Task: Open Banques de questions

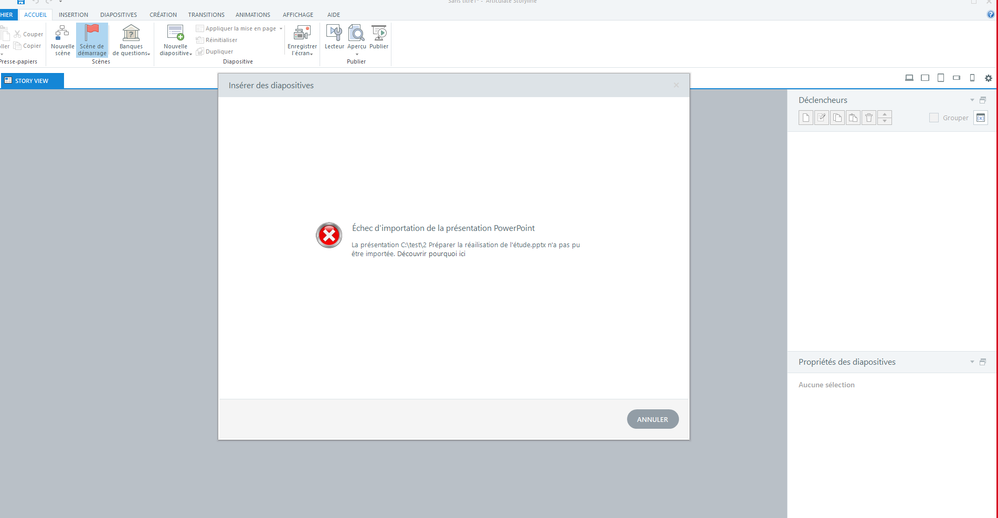Action: tap(131, 40)
